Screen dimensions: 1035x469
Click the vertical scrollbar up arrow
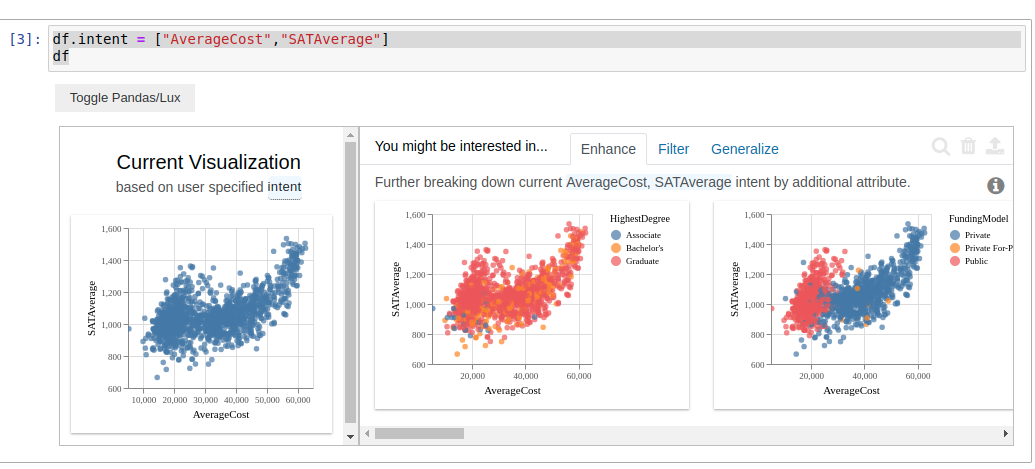pyautogui.click(x=350, y=134)
